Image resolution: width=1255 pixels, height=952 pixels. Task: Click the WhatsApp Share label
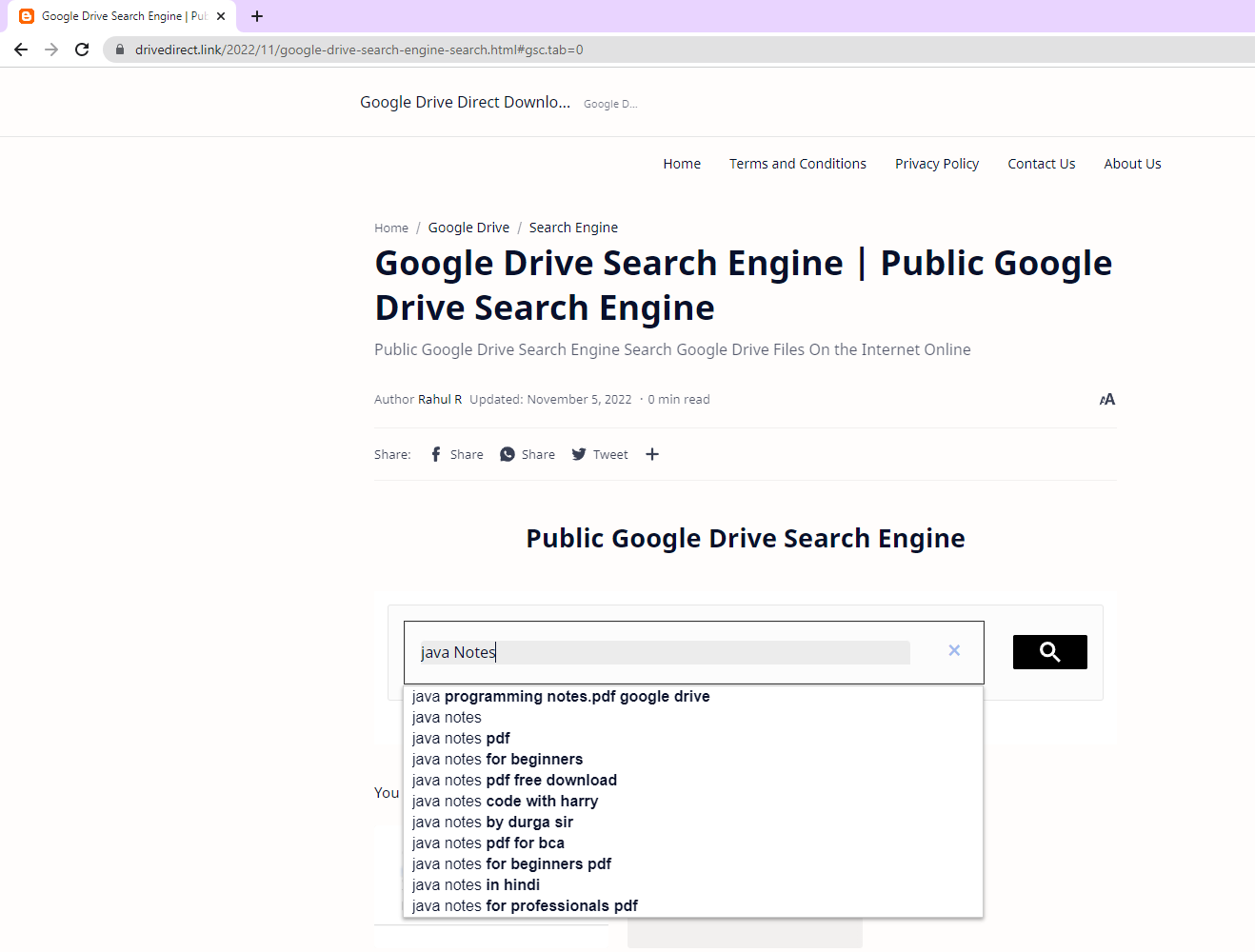pos(538,454)
